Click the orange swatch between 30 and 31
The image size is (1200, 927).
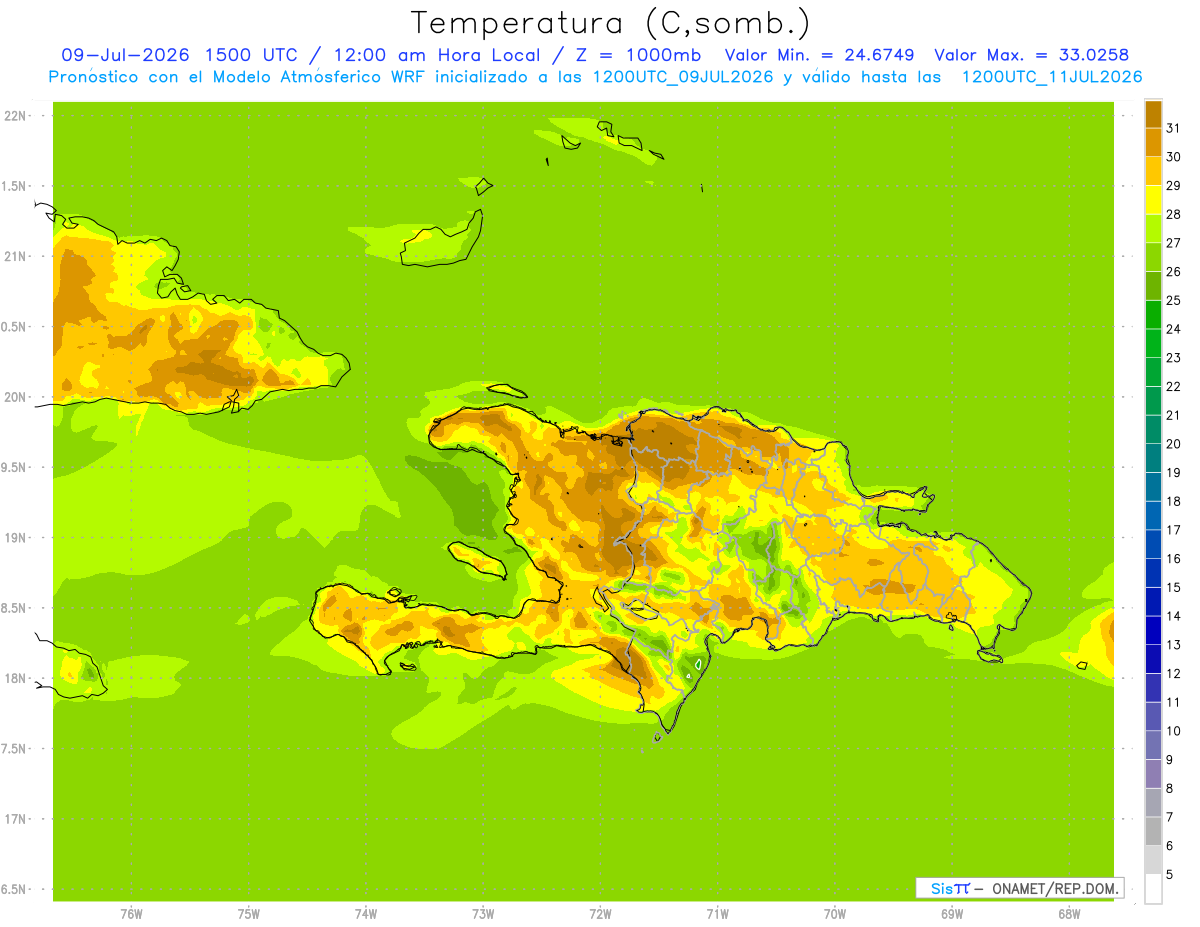[x=1153, y=143]
